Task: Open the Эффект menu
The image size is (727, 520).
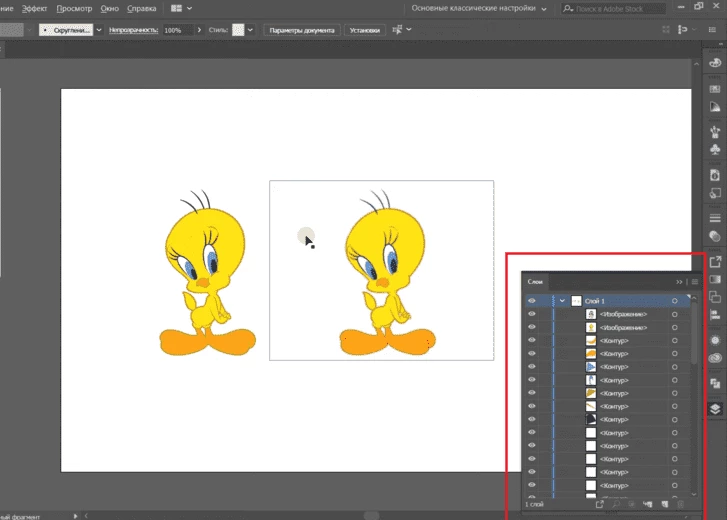Action: click(34, 8)
